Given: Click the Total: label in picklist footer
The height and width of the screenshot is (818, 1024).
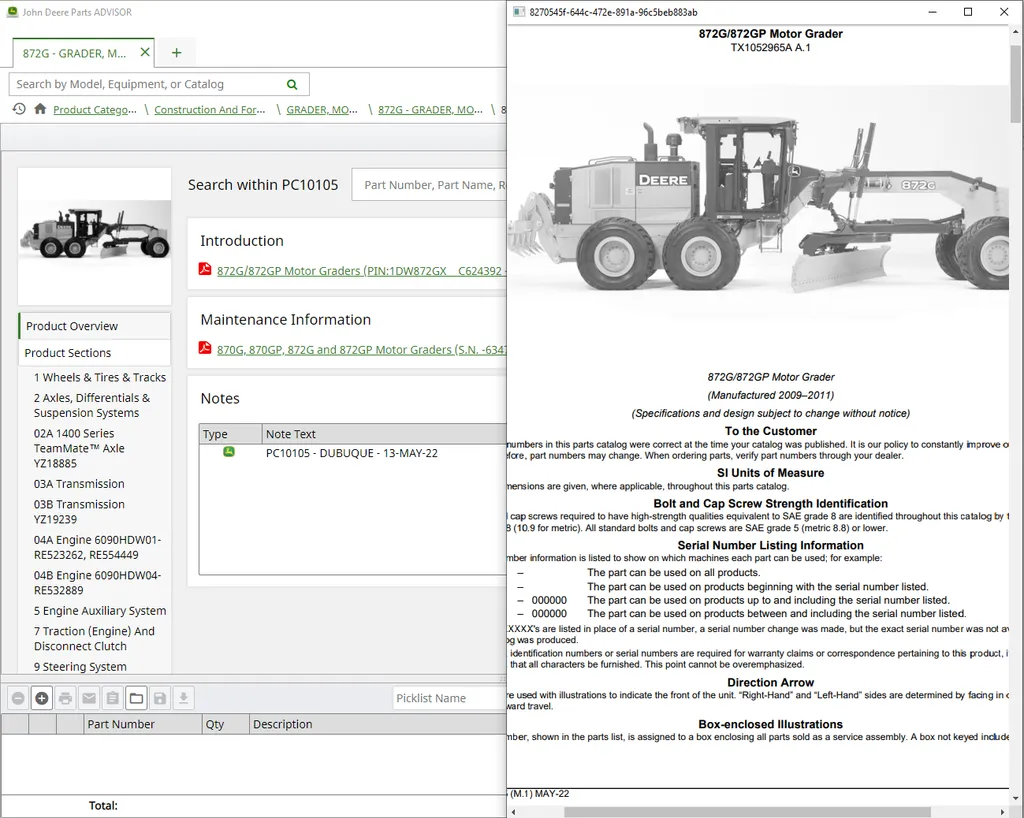Looking at the screenshot, I should (103, 806).
